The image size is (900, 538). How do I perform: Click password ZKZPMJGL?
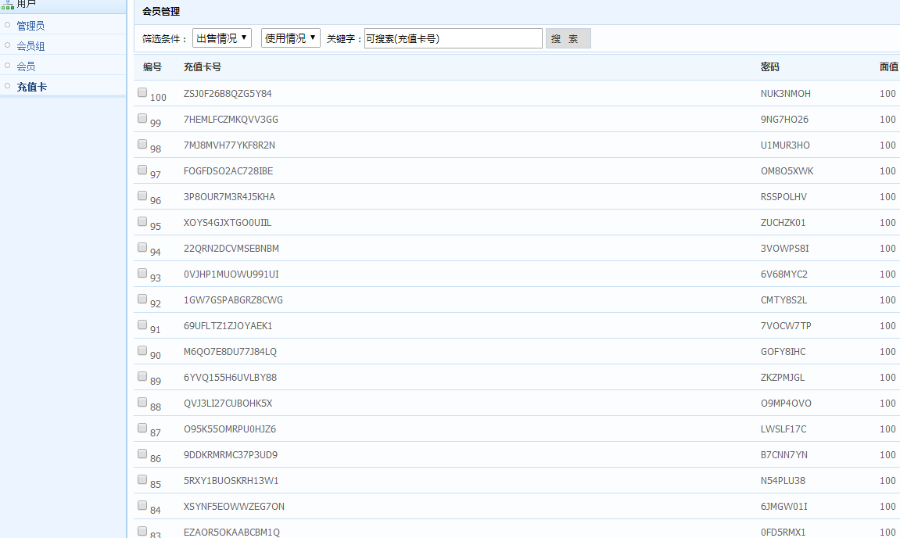[x=783, y=378]
